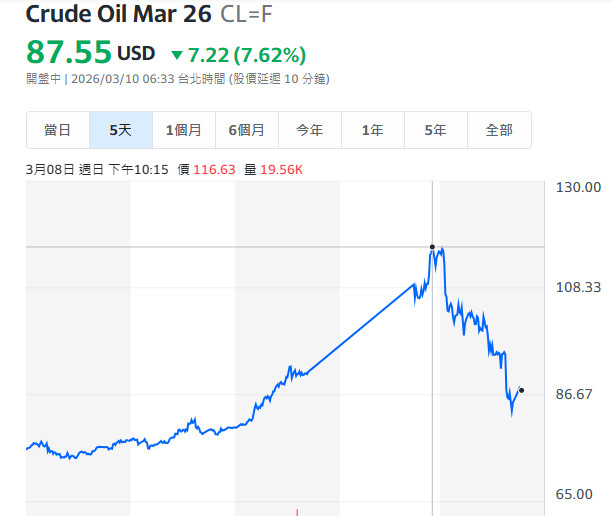Show the 5年 price history

(x=436, y=130)
